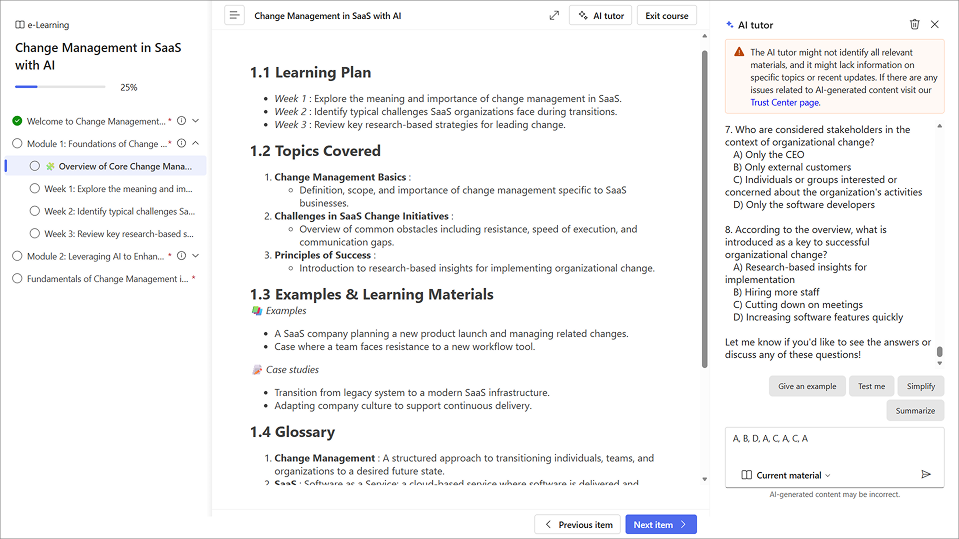Select Overview of Core Change Management item

pos(118,166)
